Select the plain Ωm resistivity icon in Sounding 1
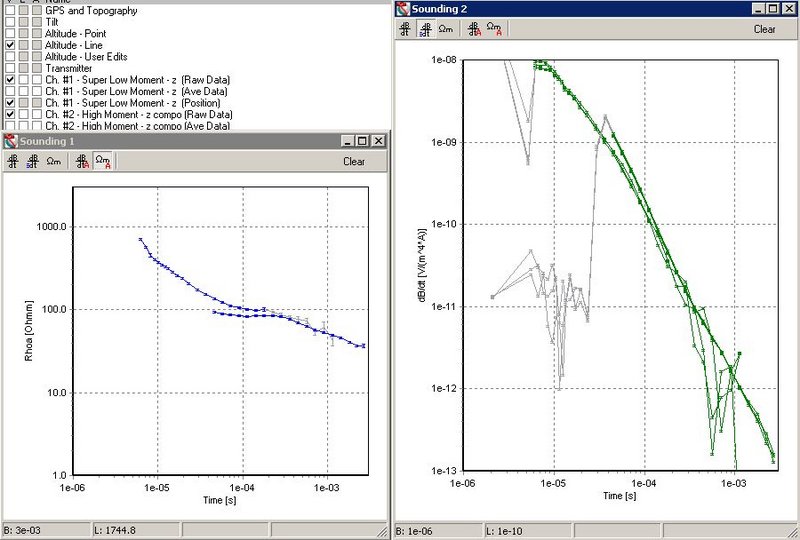Screen dimensions: 800x540 [x=54, y=161]
